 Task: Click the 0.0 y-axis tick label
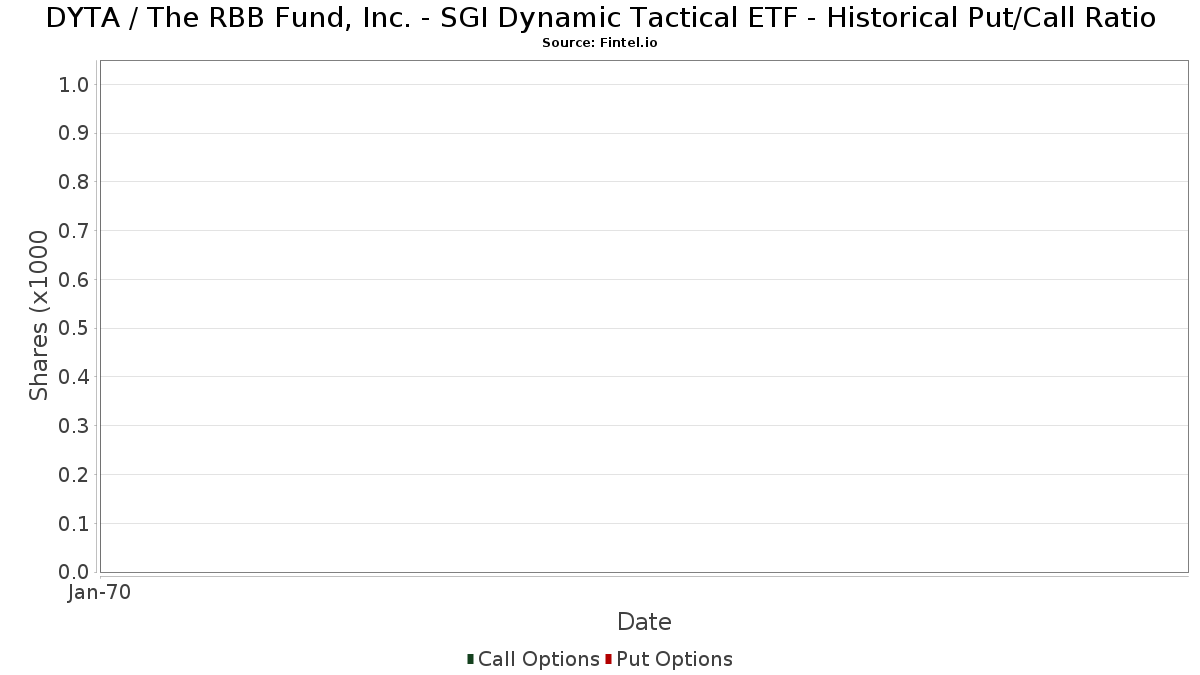click(x=75, y=572)
